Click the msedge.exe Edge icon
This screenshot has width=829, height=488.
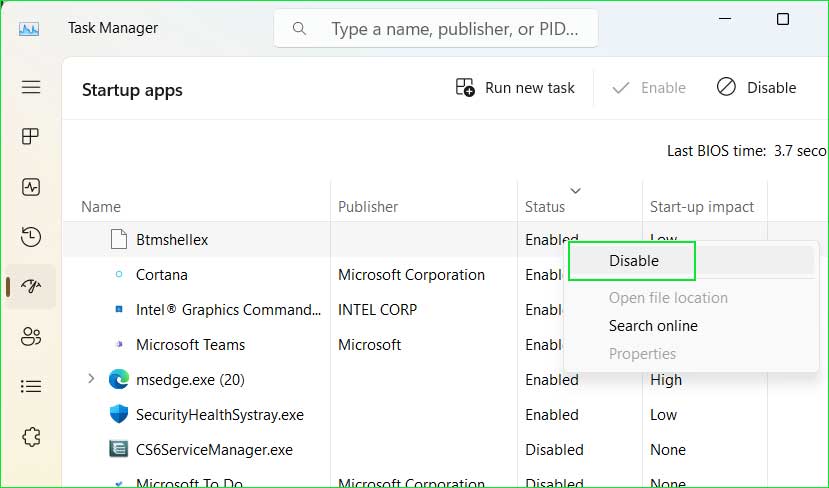tap(119, 379)
